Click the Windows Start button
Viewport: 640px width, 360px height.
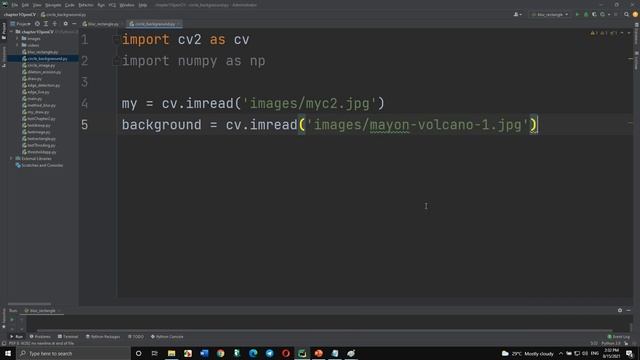(8, 353)
